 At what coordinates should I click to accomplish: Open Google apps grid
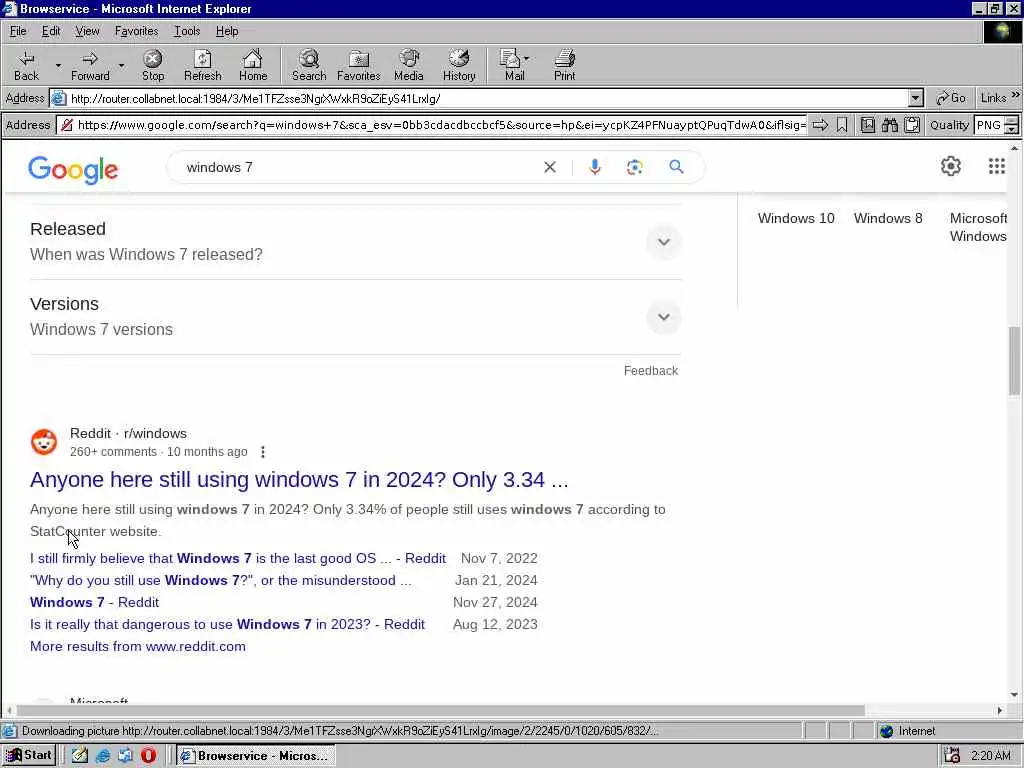[997, 166]
